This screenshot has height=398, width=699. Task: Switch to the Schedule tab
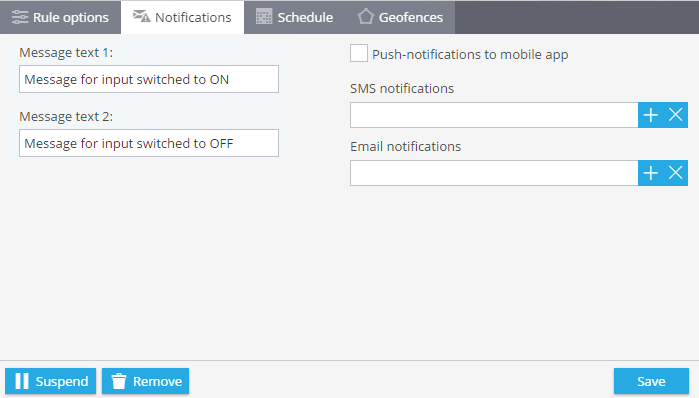point(295,17)
